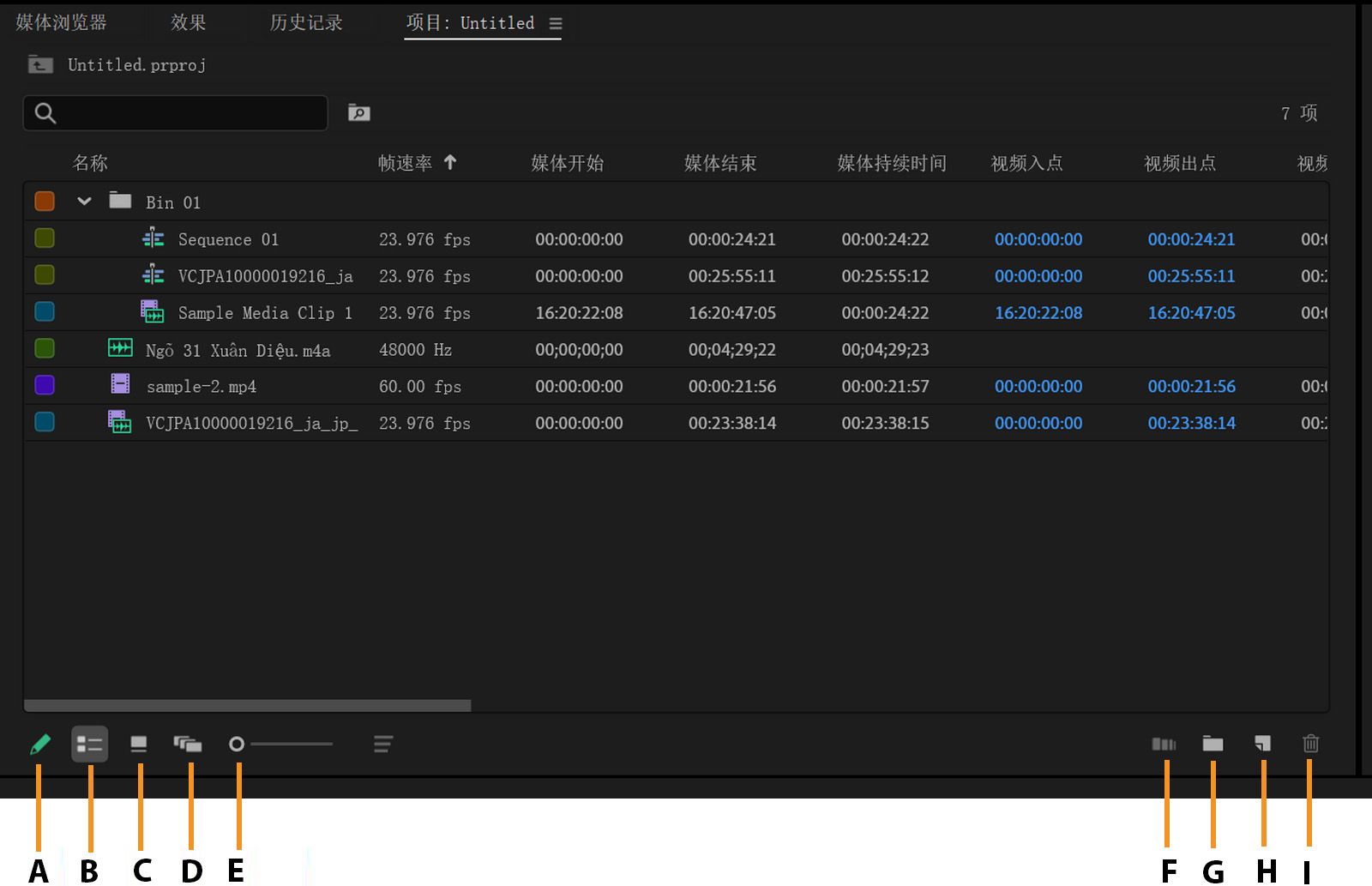The height and width of the screenshot is (886, 1372).
Task: Open the New Item menu
Action: pos(1262,744)
